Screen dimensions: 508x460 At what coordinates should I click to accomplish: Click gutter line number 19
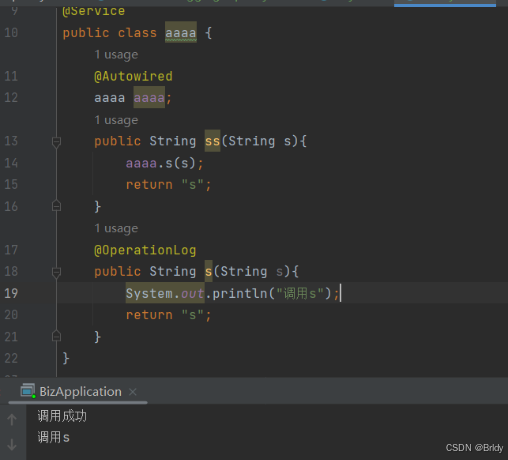coord(11,294)
